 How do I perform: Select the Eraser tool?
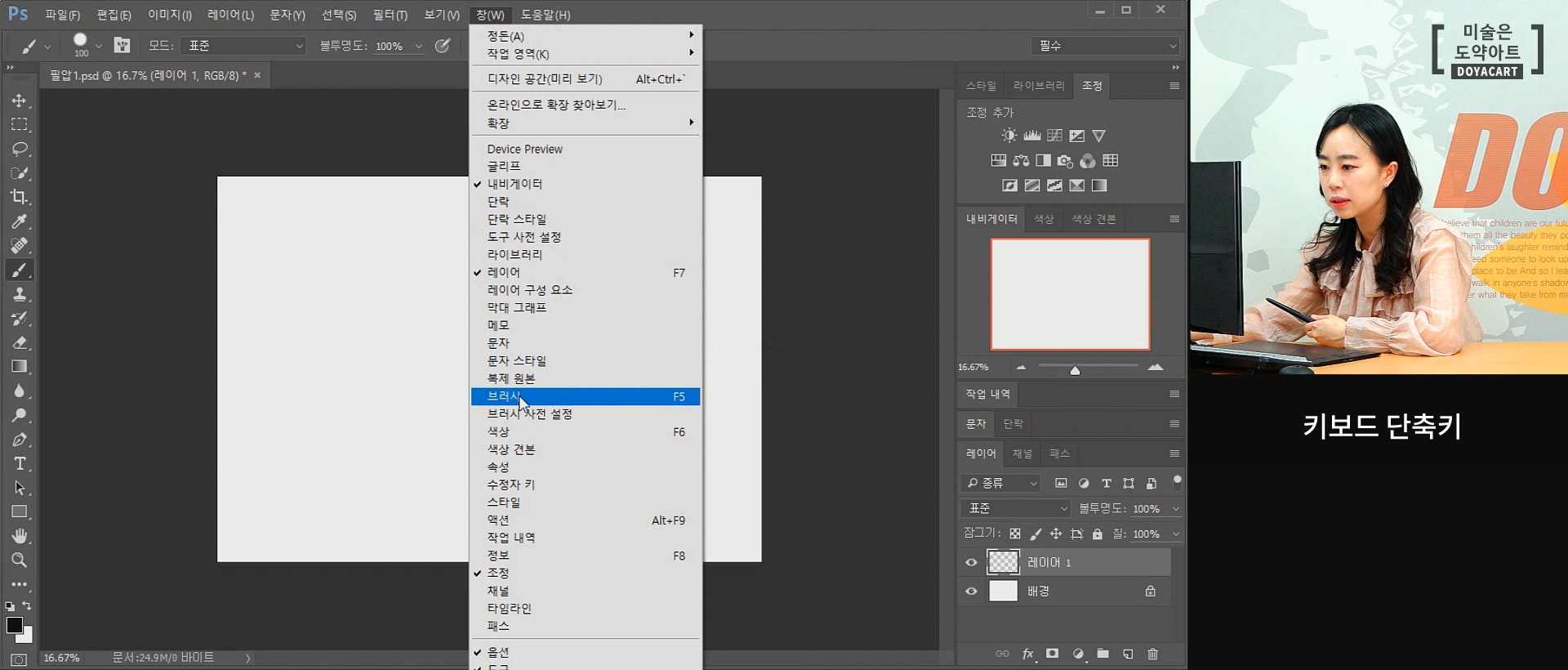pos(20,342)
